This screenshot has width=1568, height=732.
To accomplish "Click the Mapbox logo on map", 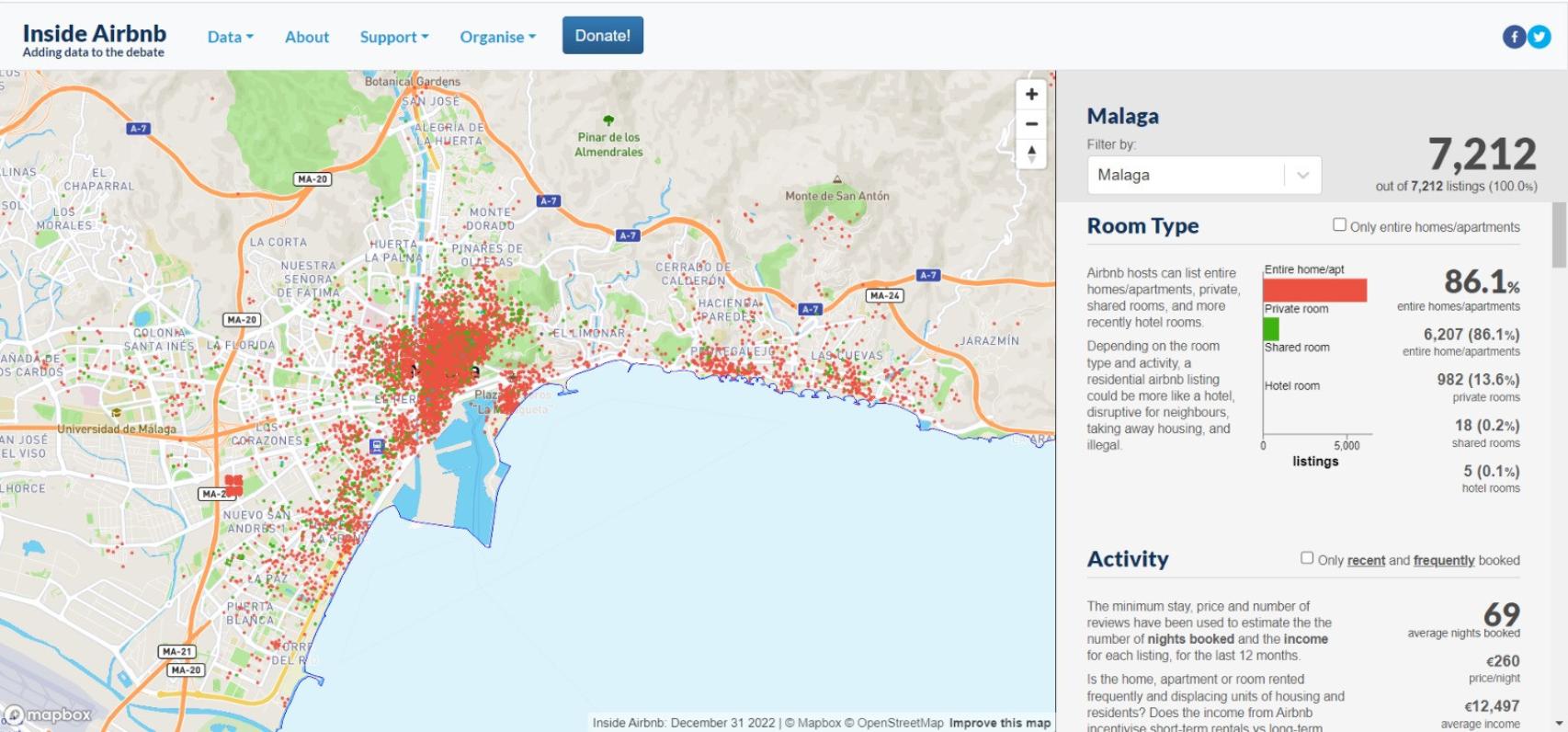I will pos(48,715).
